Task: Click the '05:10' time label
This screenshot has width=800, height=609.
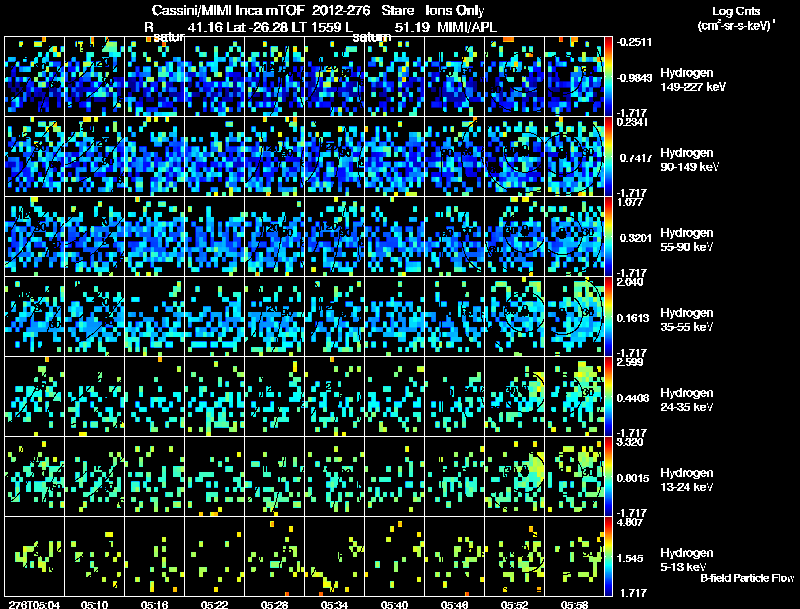Action: (x=94, y=604)
